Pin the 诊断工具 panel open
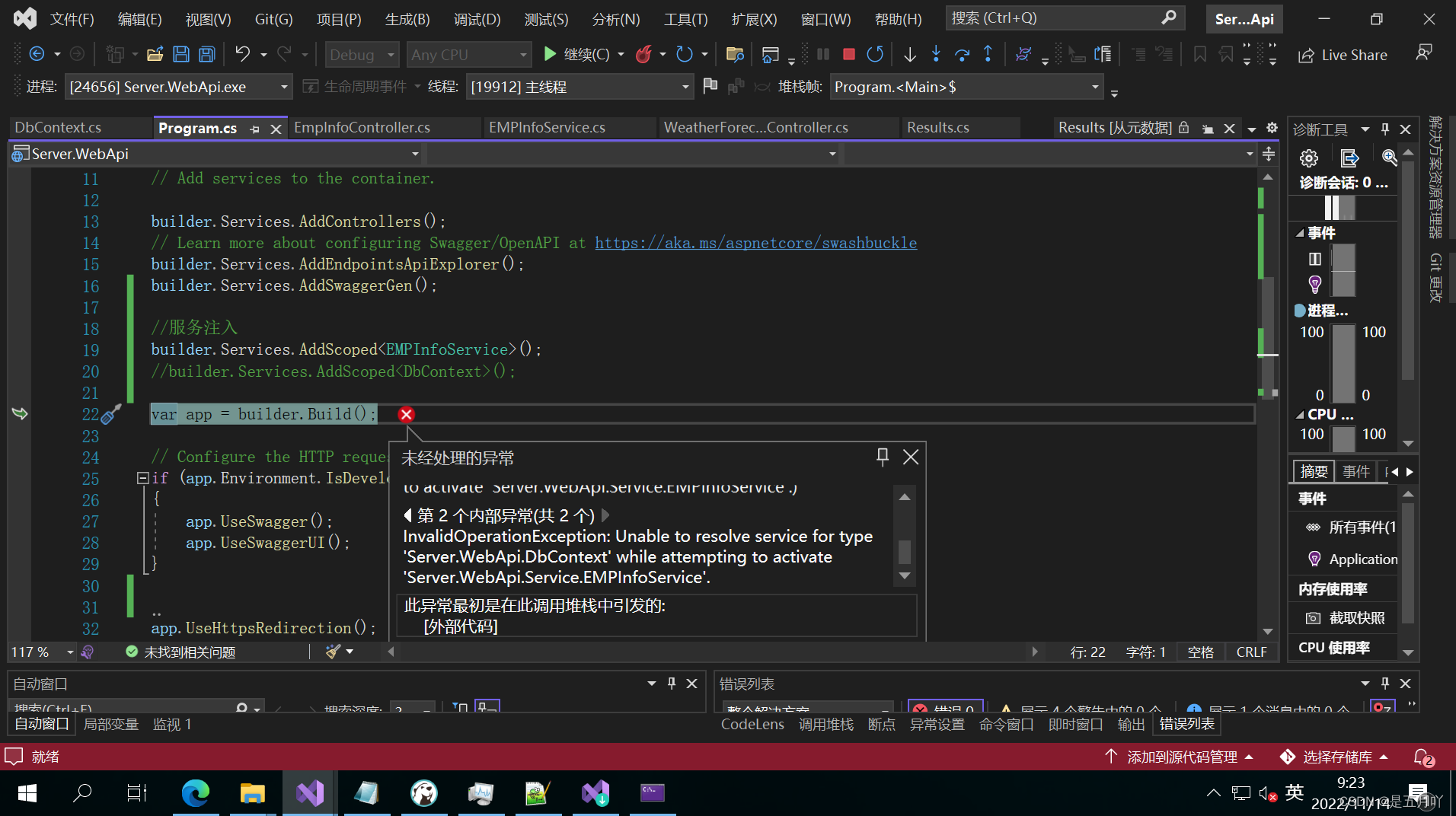The height and width of the screenshot is (816, 1456). point(1384,129)
